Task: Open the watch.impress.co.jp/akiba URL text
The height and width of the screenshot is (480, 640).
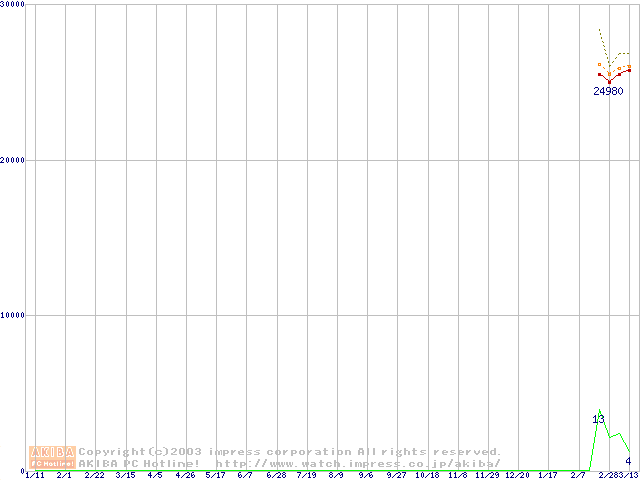Action: click(x=357, y=464)
